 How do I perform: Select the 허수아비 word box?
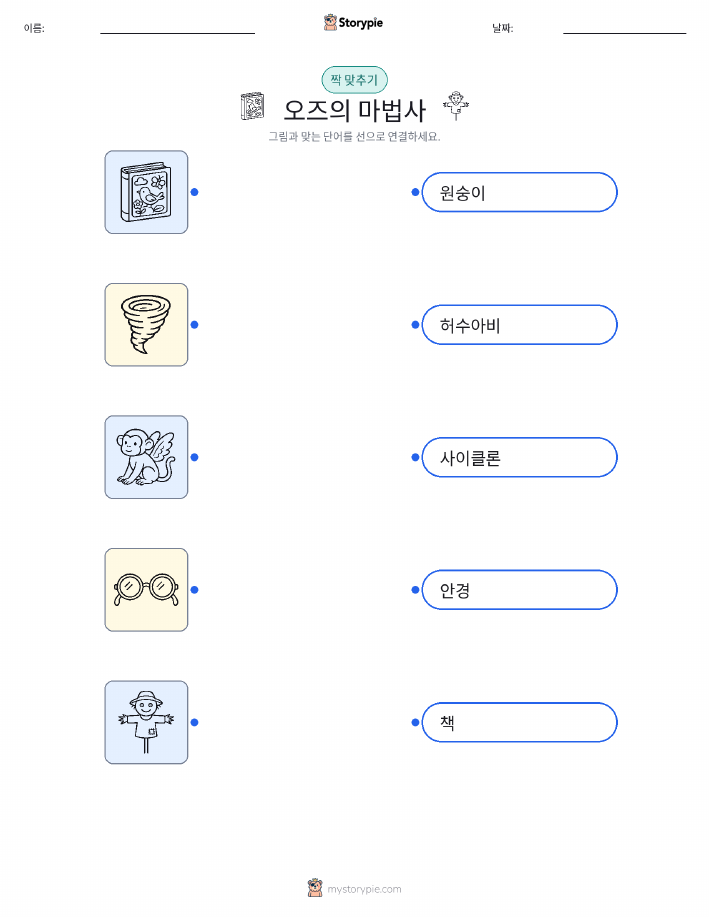pos(519,325)
